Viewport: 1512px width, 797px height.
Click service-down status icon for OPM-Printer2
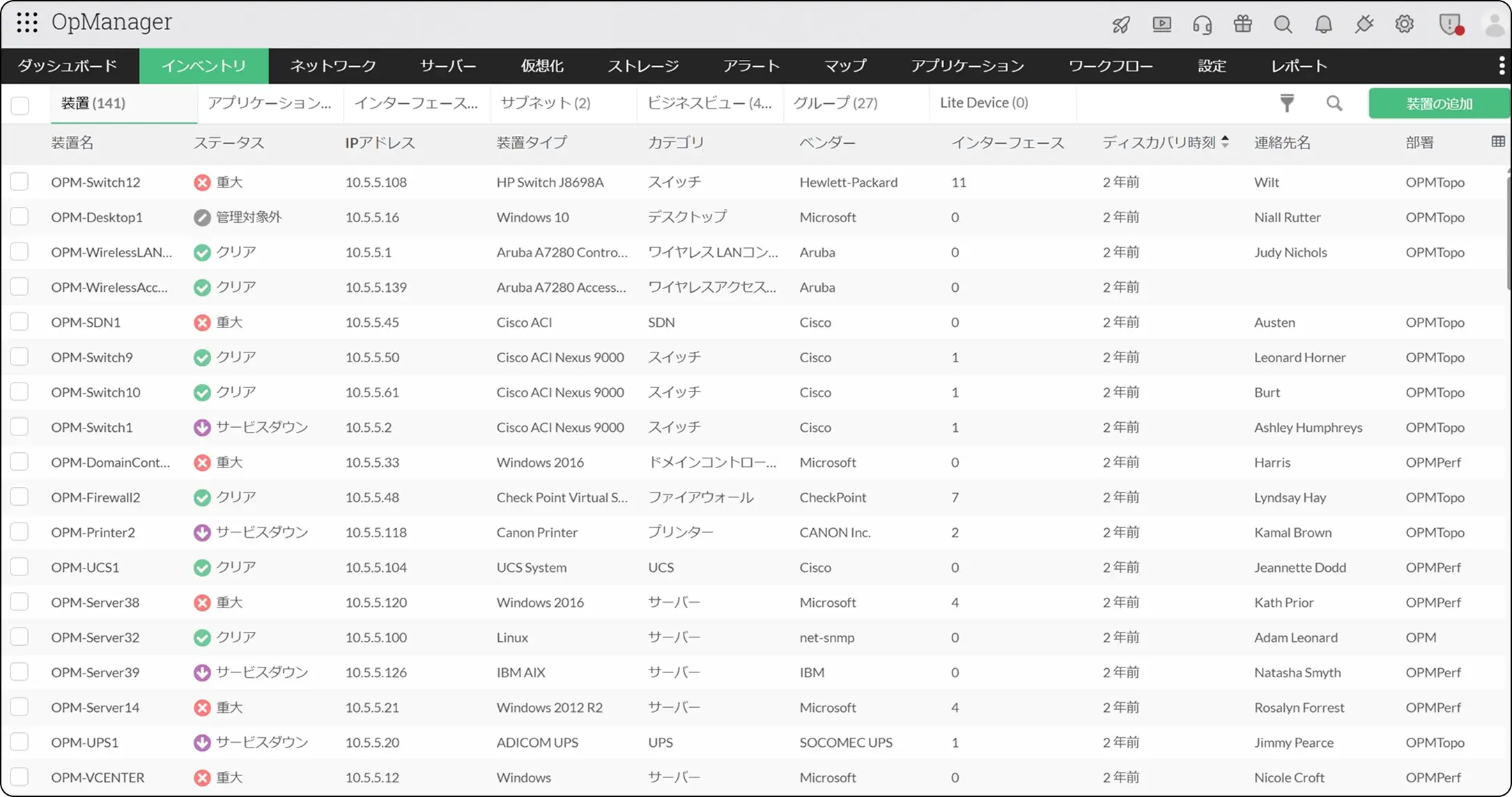[202, 533]
